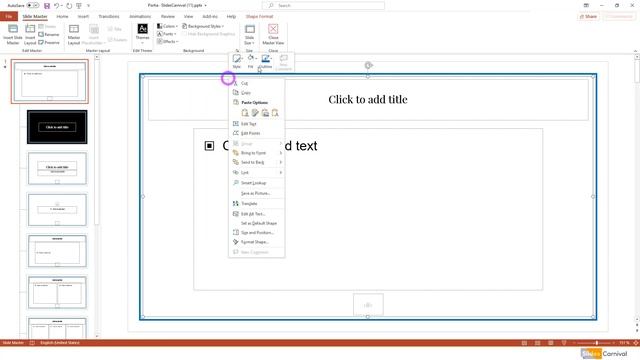Switch to the Shape Format tab
This screenshot has height=360, width=640.
pos(259,16)
